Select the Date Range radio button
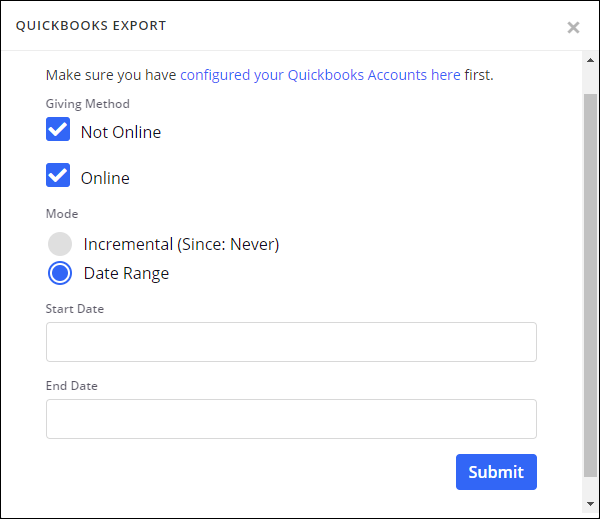The width and height of the screenshot is (600, 519). point(60,273)
